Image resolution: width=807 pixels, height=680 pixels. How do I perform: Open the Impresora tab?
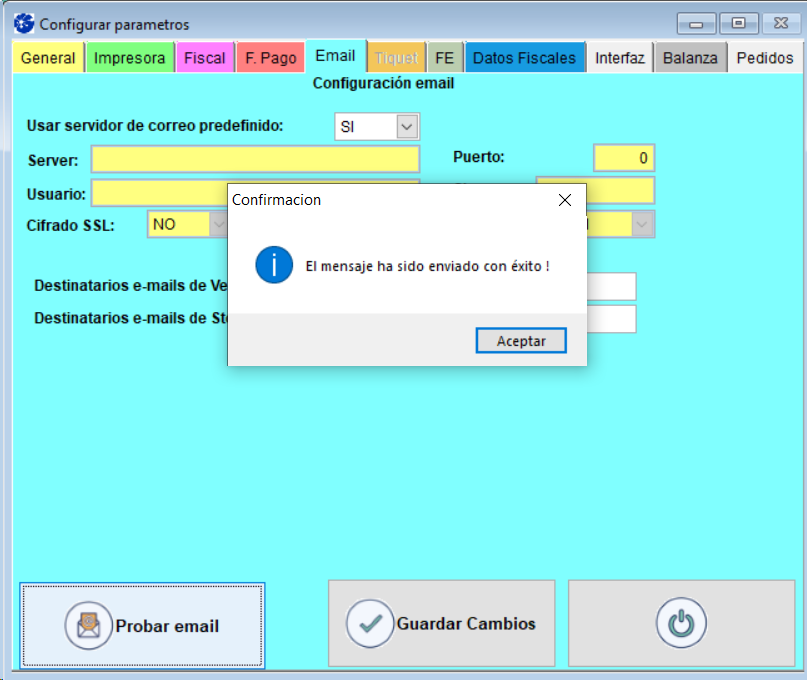[129, 58]
